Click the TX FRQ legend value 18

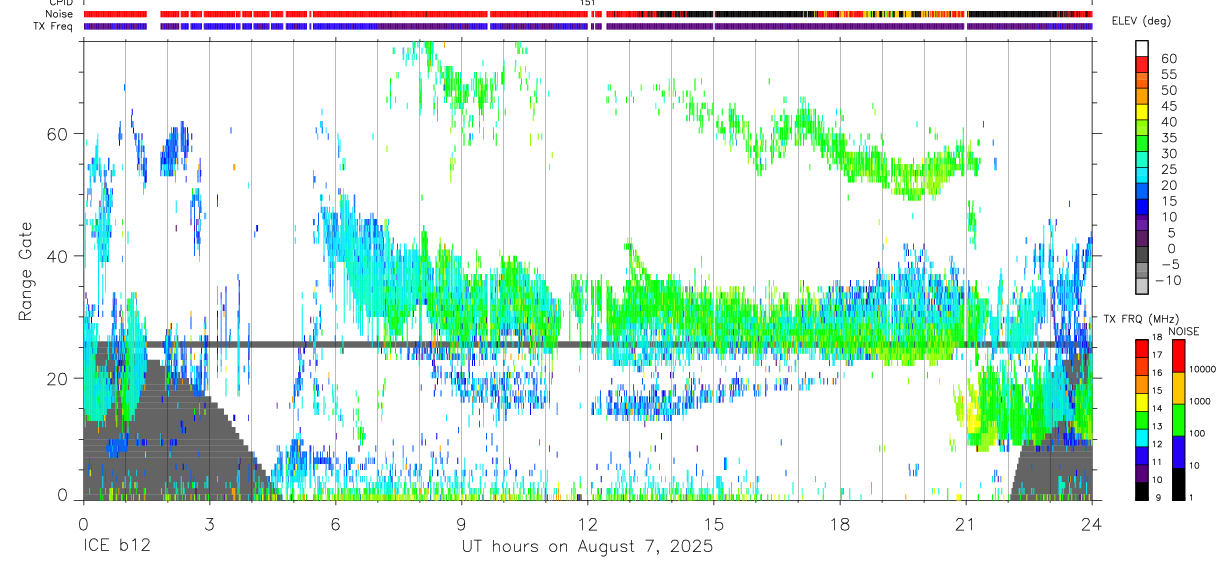1157,338
